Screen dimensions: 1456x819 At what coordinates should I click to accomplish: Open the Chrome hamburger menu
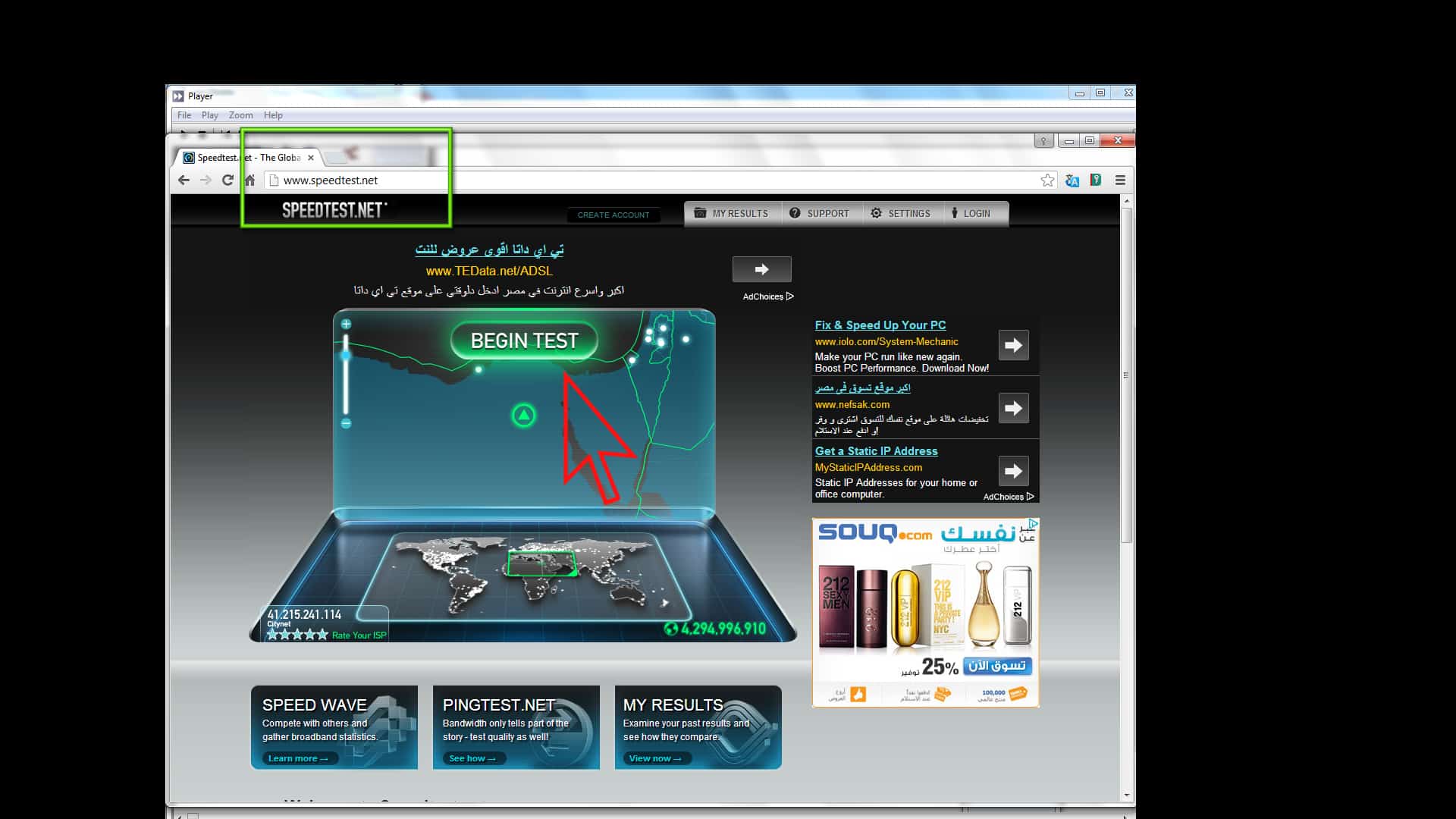pos(1120,180)
